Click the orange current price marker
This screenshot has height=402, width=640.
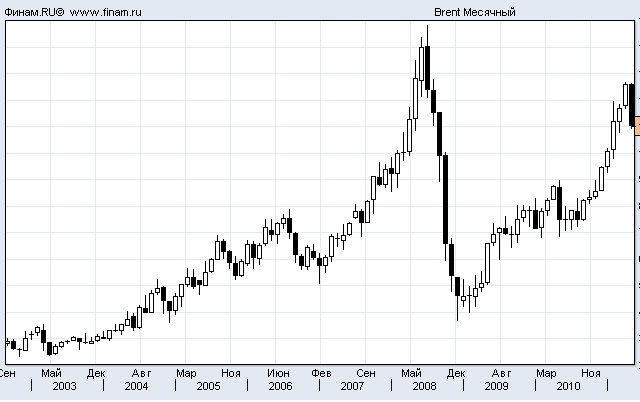tap(637, 125)
